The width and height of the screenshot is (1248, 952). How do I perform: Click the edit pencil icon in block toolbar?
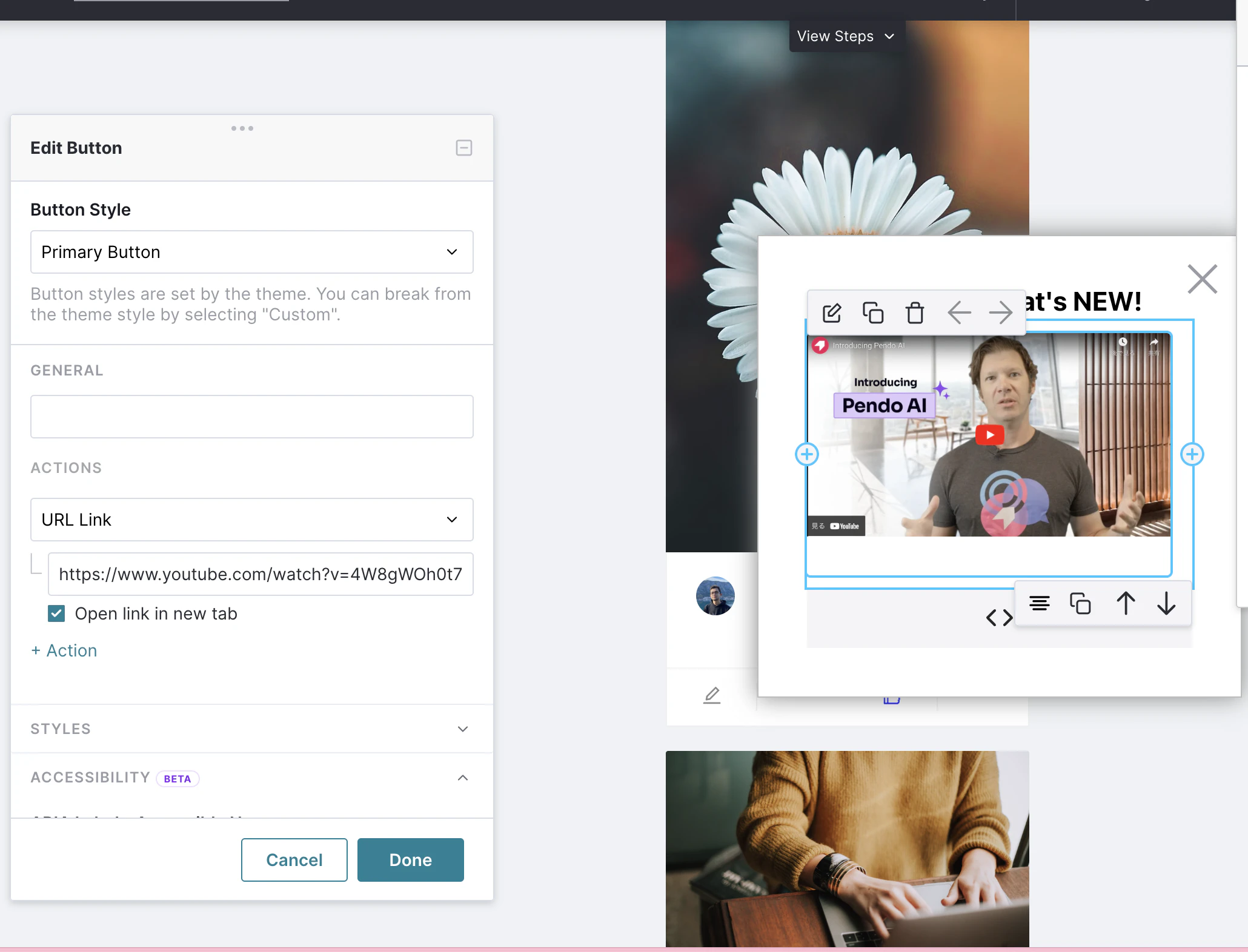(x=832, y=313)
